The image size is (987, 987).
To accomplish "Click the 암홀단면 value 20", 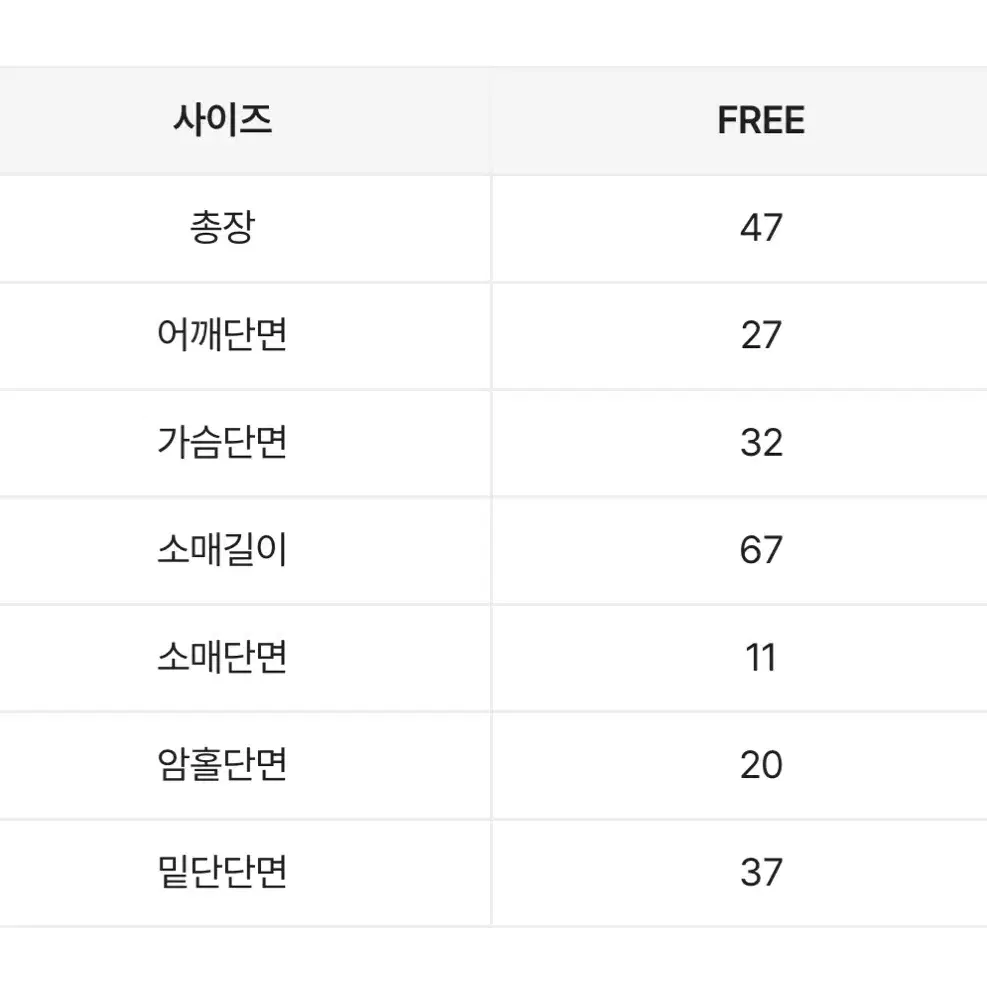I will [761, 765].
